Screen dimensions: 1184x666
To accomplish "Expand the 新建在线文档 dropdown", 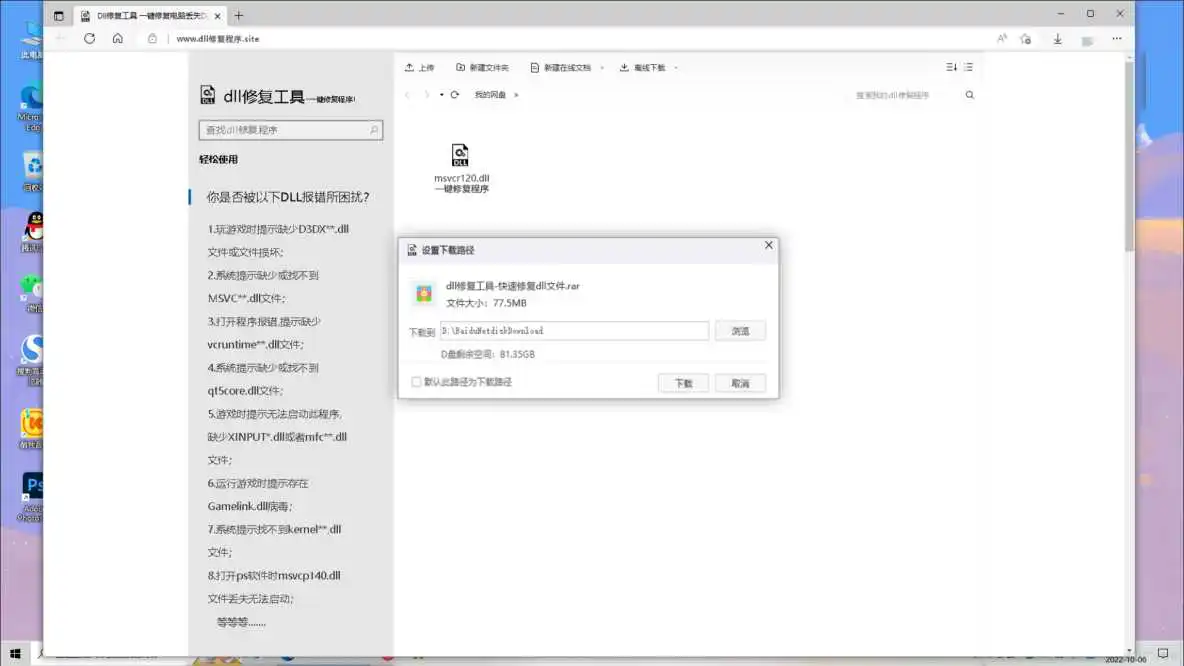I will [603, 68].
